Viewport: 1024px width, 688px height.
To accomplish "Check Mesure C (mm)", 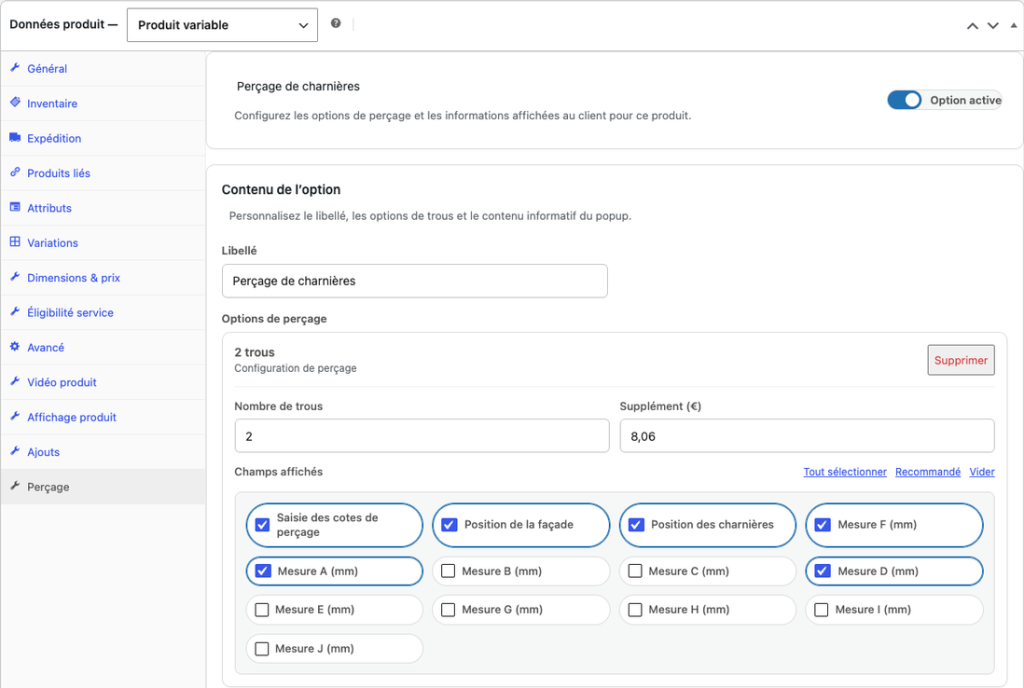I will coord(635,571).
